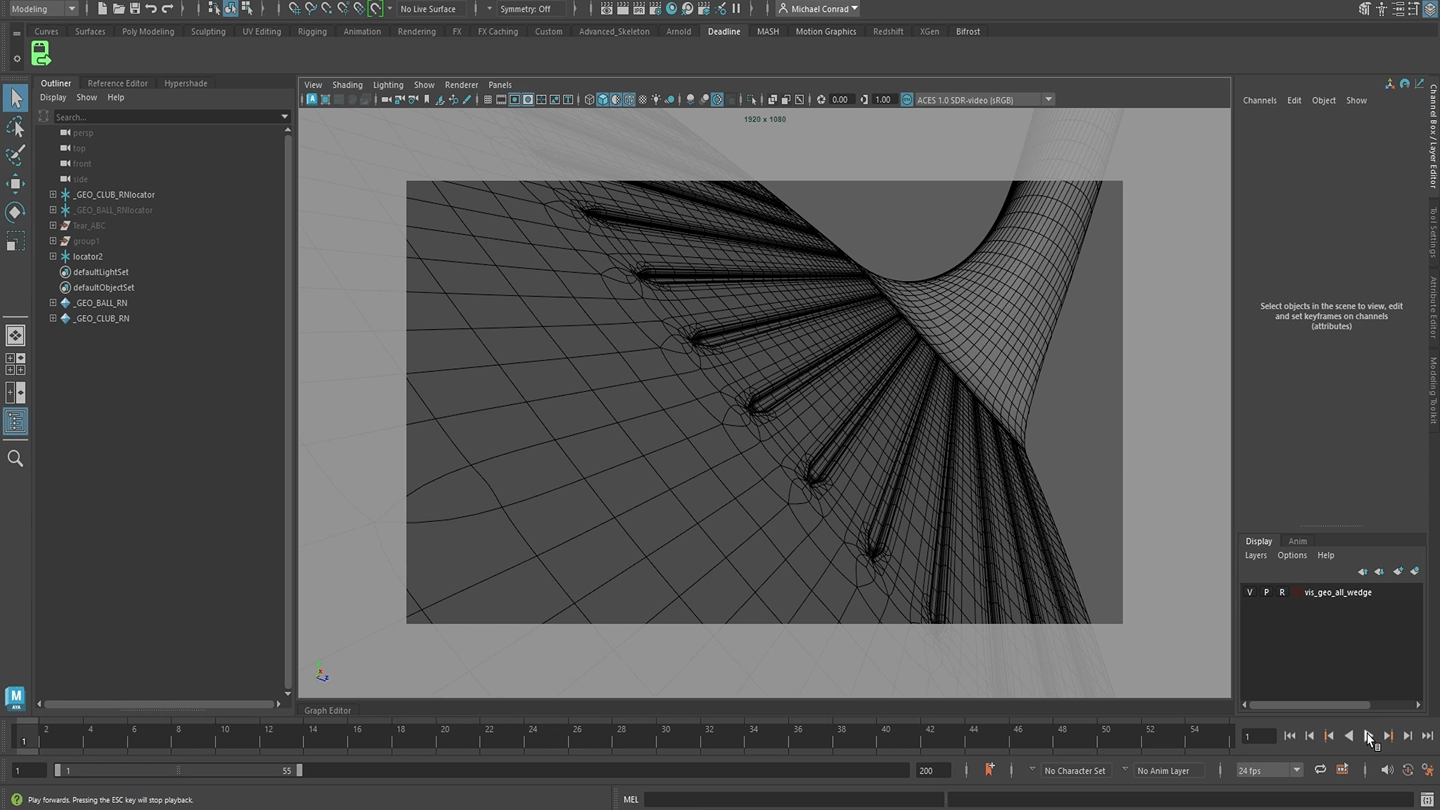Toggle visibility V of vis_geo_all_wedge layer

coord(1249,592)
